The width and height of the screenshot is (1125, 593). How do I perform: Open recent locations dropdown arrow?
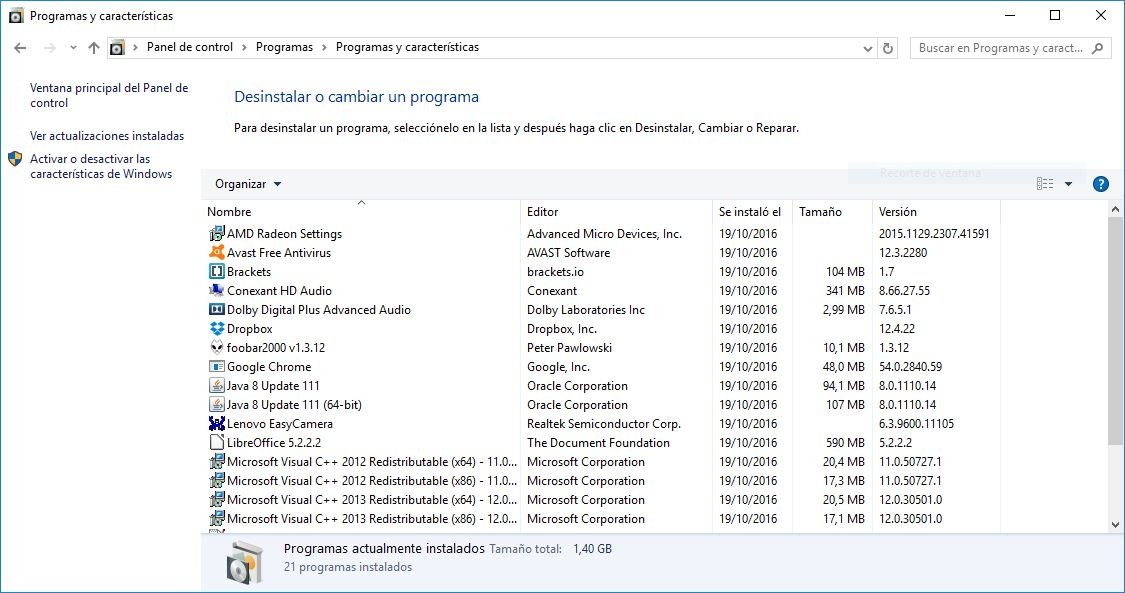[73, 48]
